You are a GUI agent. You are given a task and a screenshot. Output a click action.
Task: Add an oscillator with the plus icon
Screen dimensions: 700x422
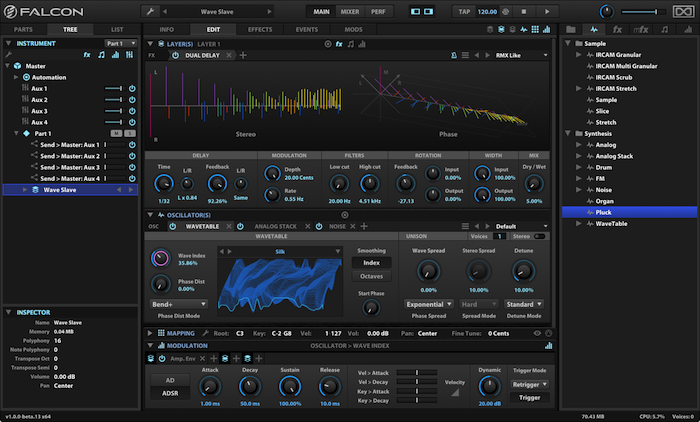pos(364,226)
